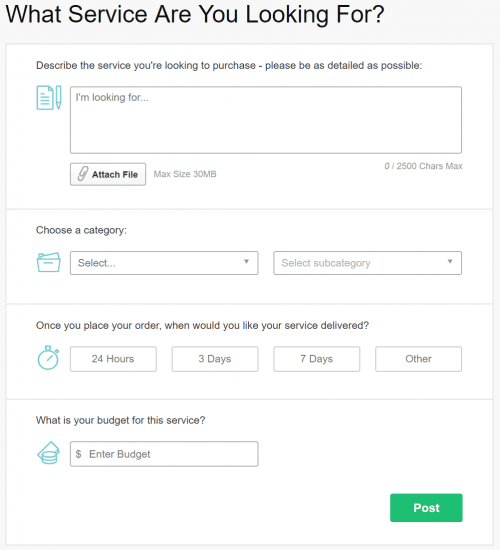Choose the Other delivery time option
500x550 pixels.
tap(419, 359)
